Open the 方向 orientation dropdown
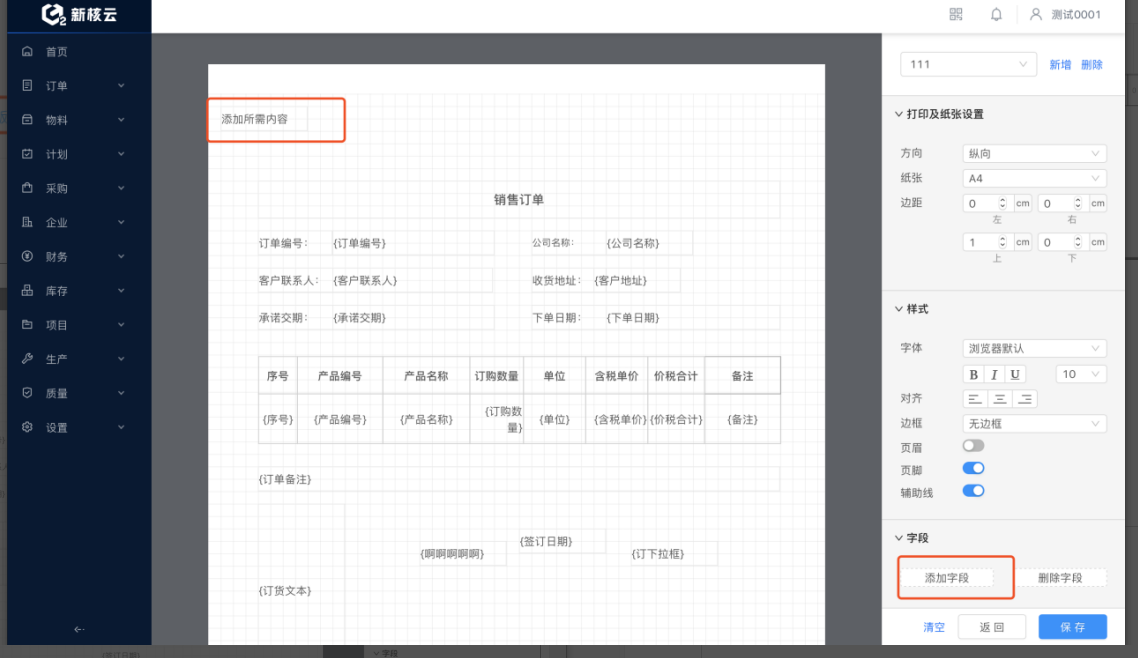 [x=1034, y=154]
